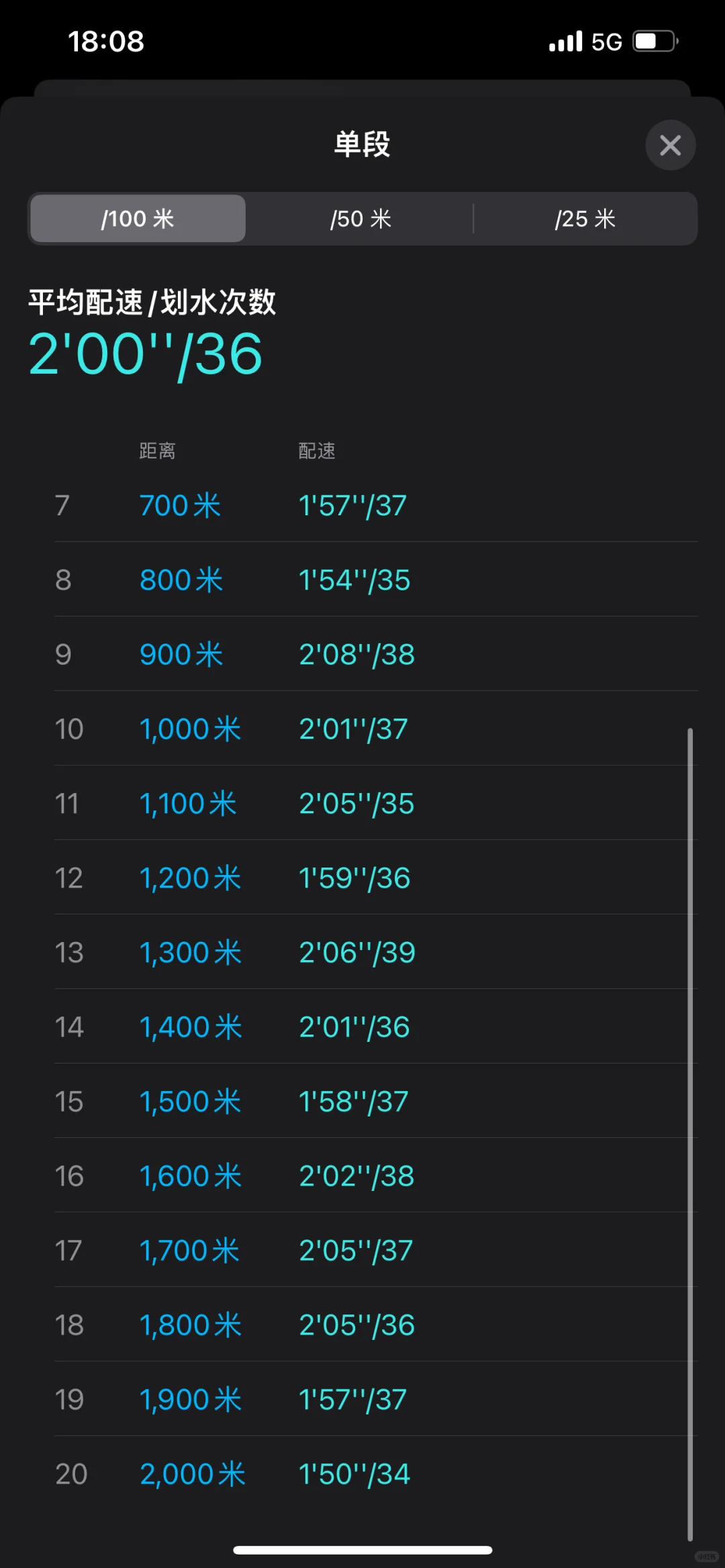725x1568 pixels.
Task: Tap the home indicator bar at bottom
Action: click(x=362, y=1550)
